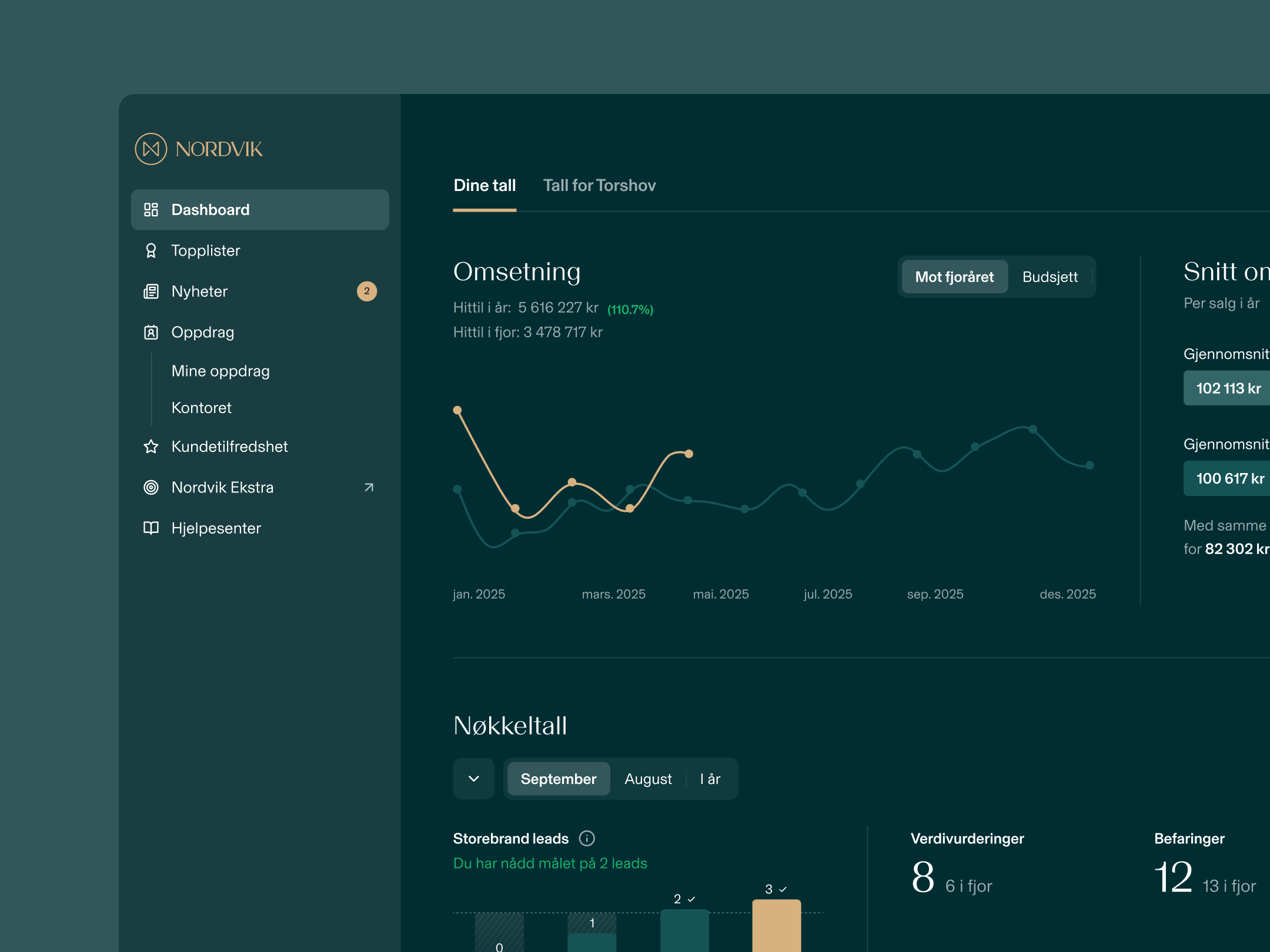
Task: Open the Oppdrag section
Action: pyautogui.click(x=260, y=333)
